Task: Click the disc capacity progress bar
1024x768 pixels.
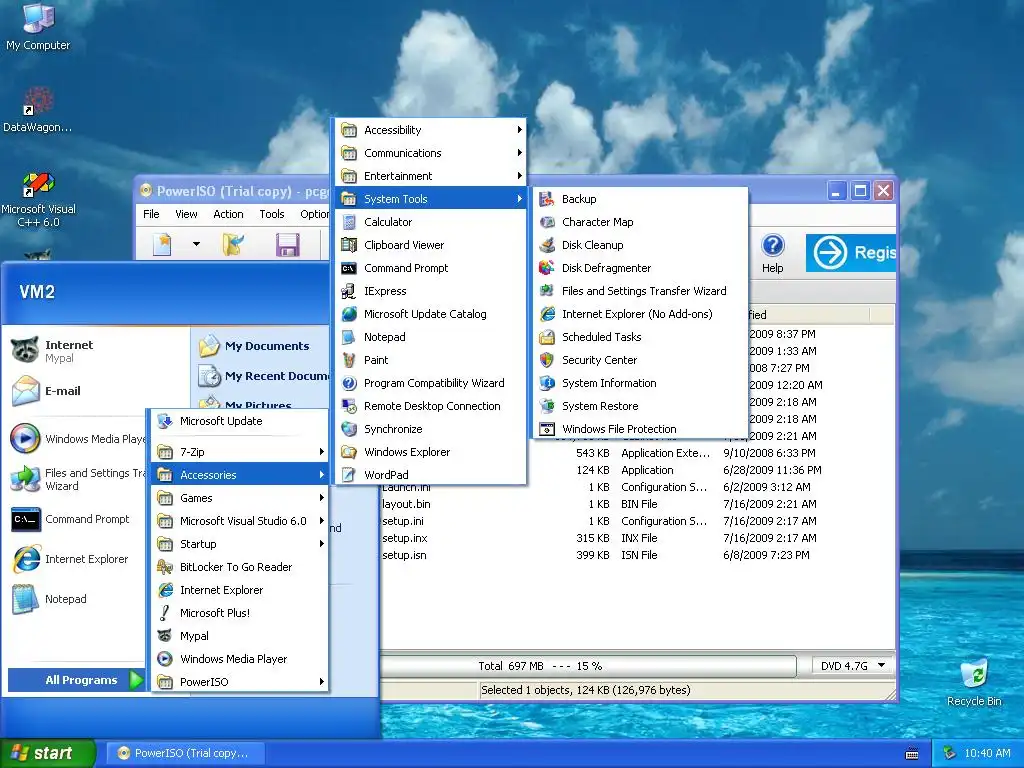Action: 588,666
